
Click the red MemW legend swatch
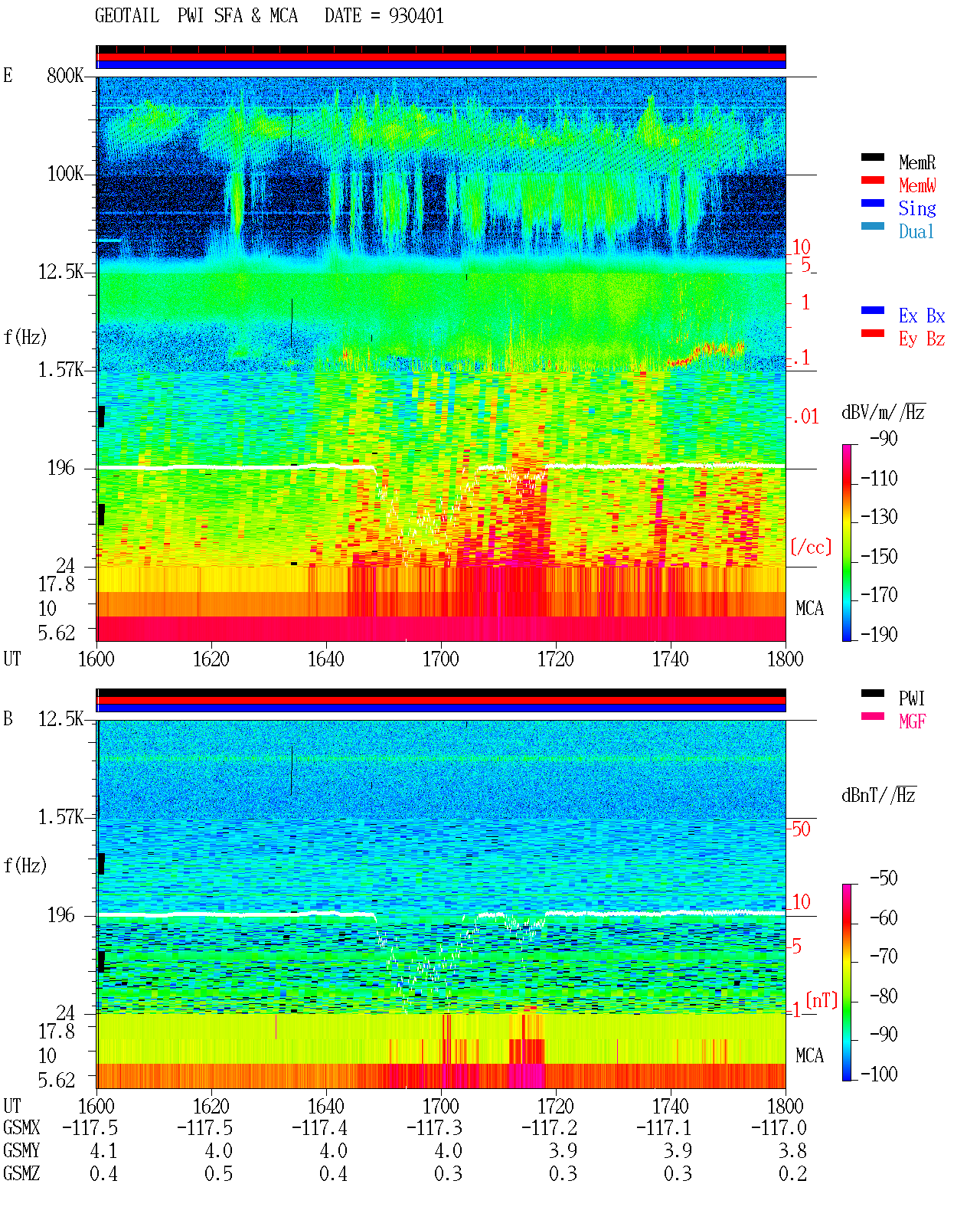pyautogui.click(x=872, y=181)
